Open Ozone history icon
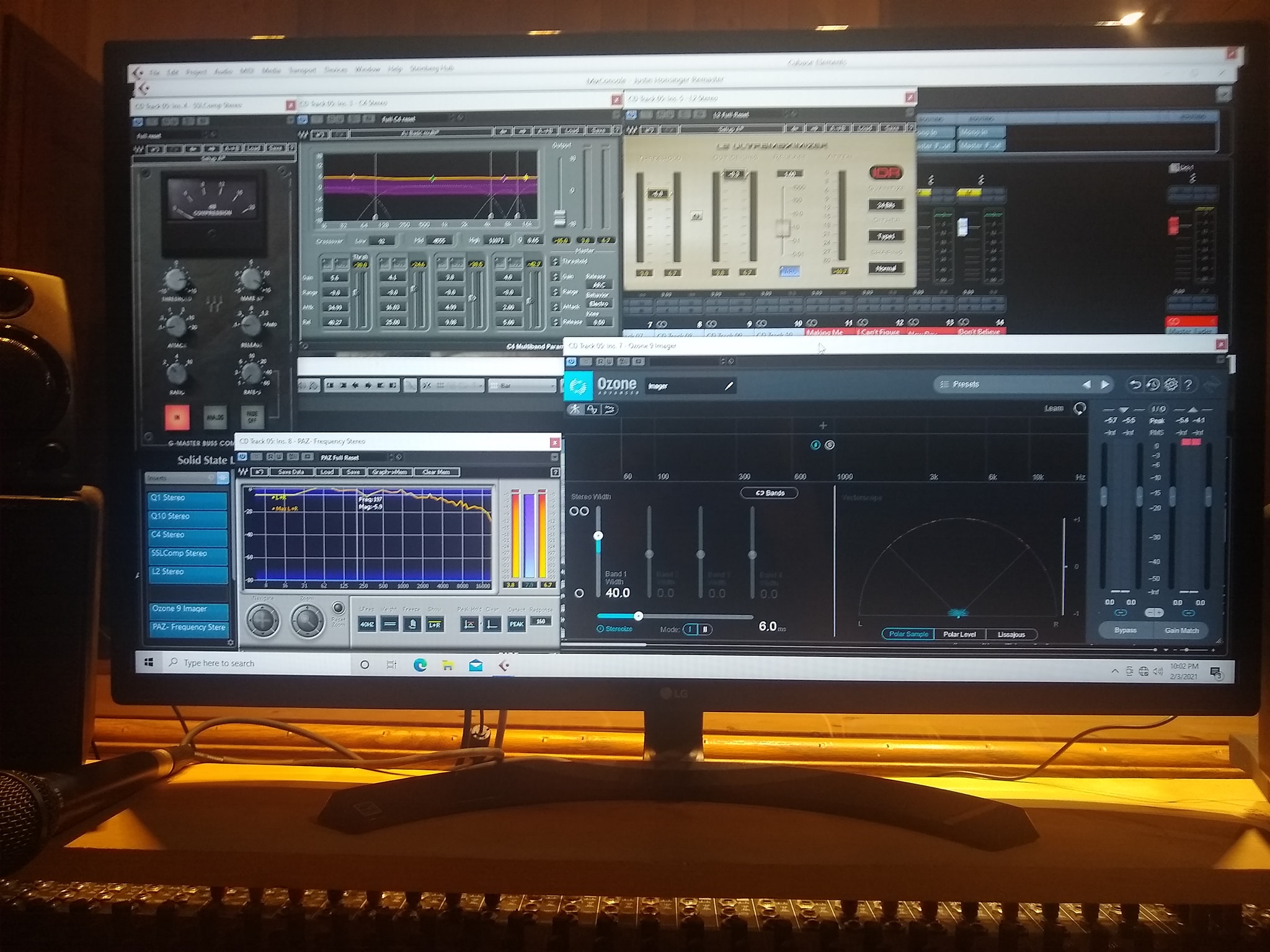The width and height of the screenshot is (1270, 952). pos(1153,385)
